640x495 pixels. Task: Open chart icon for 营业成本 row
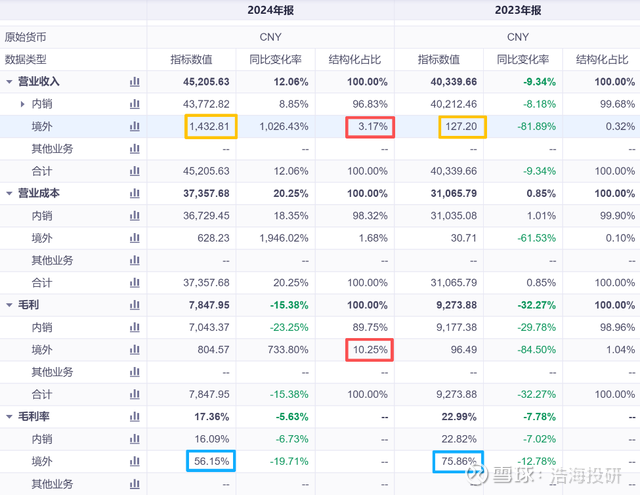(134, 193)
